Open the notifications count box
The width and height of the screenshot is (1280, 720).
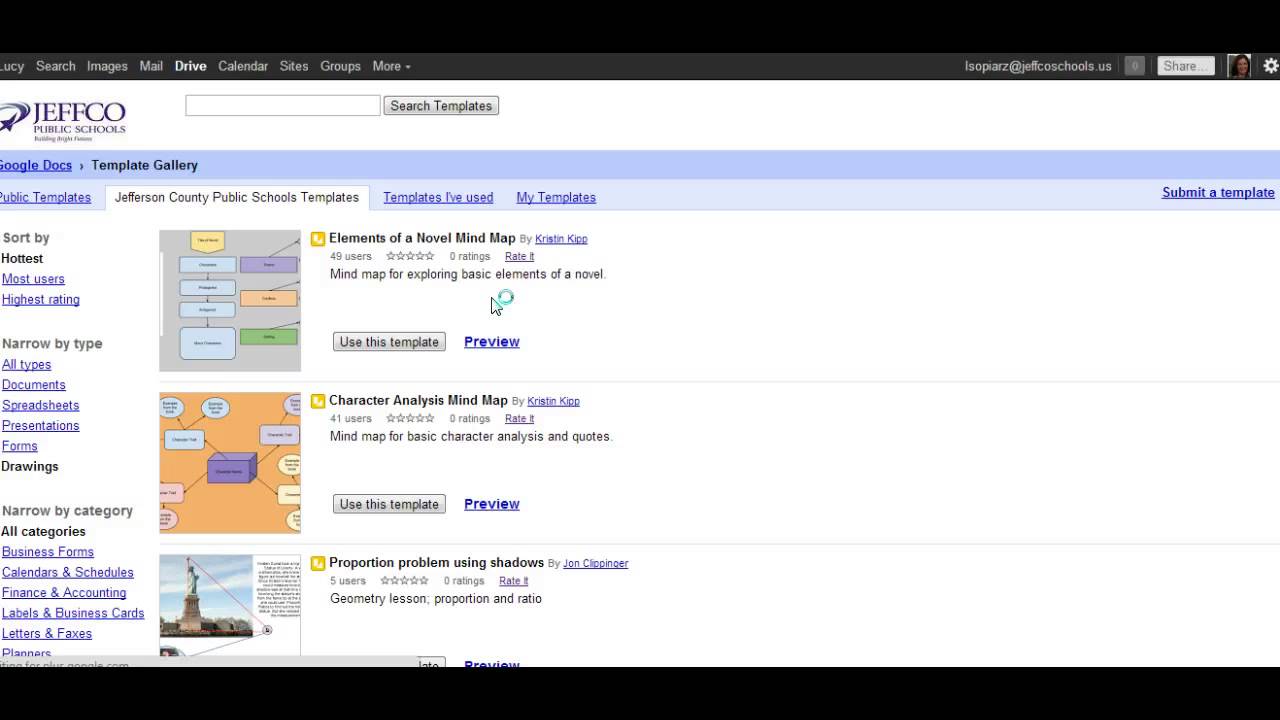pos(1134,66)
